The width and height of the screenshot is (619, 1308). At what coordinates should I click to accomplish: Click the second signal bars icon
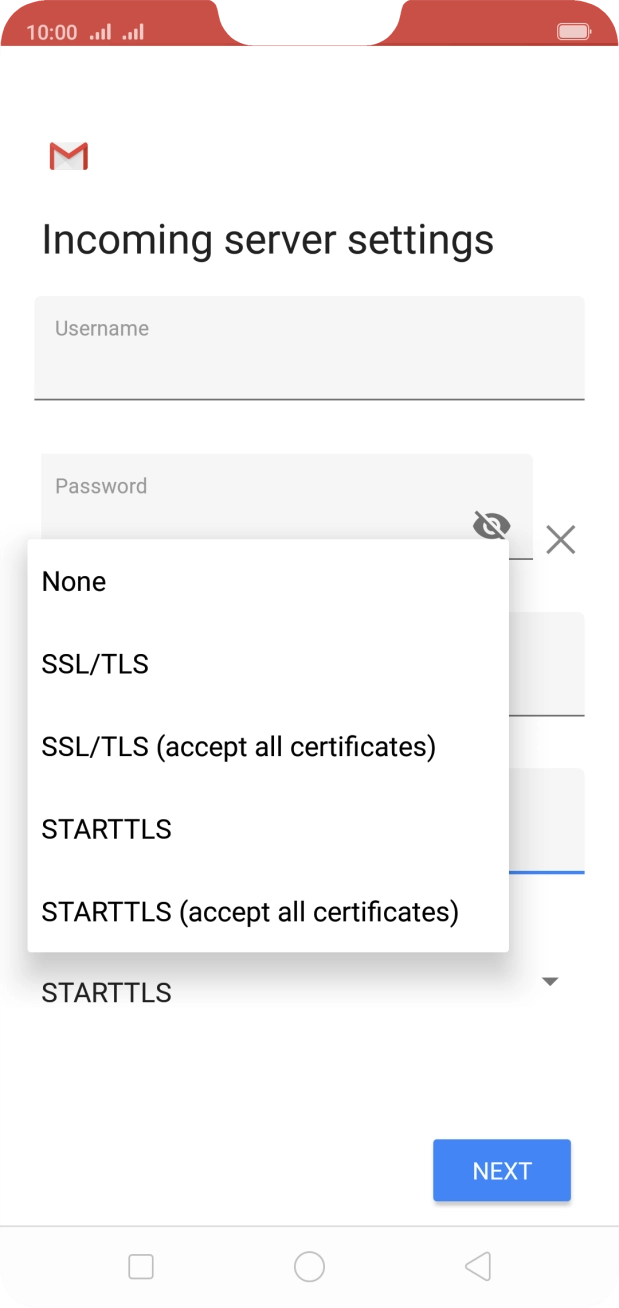130,33
